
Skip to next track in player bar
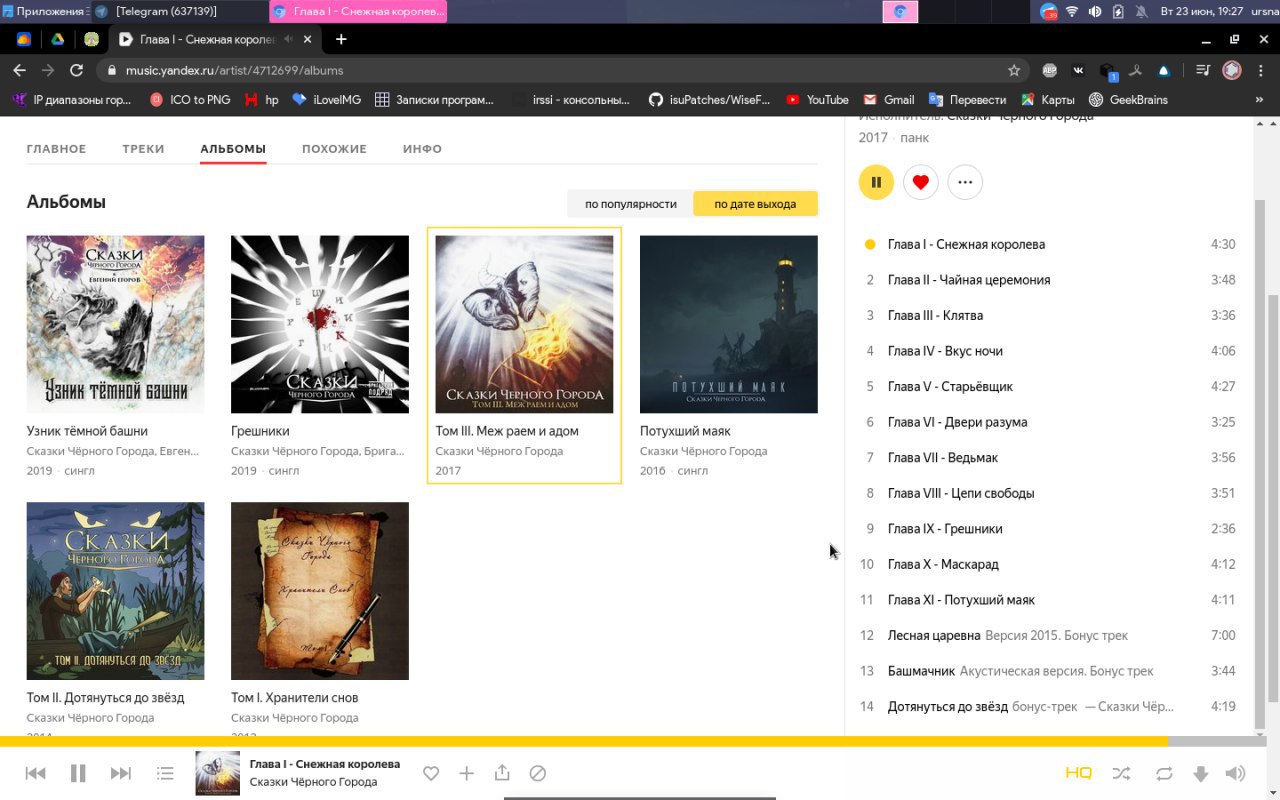[x=121, y=773]
